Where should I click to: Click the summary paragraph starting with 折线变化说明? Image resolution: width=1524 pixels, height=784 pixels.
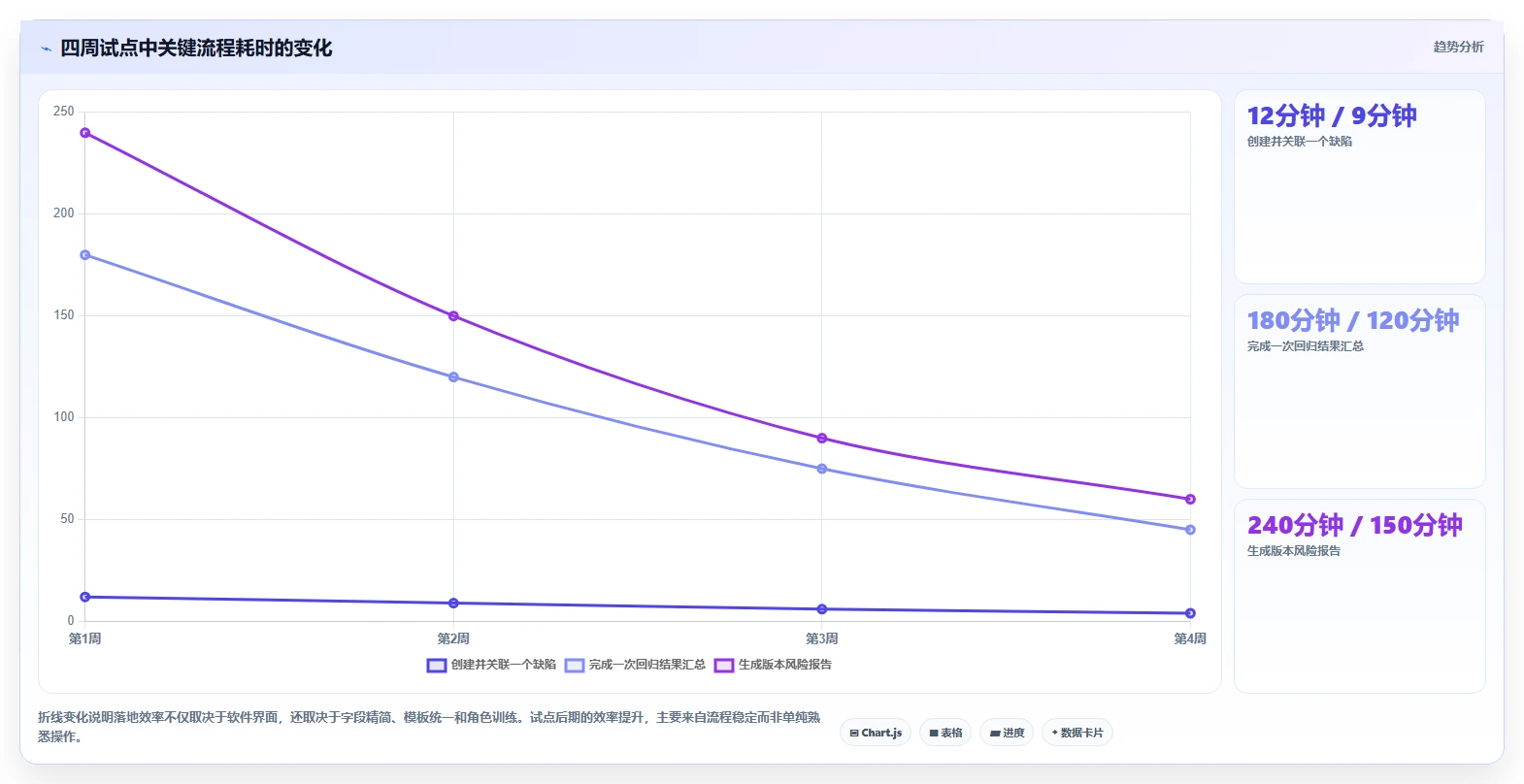pyautogui.click(x=429, y=727)
